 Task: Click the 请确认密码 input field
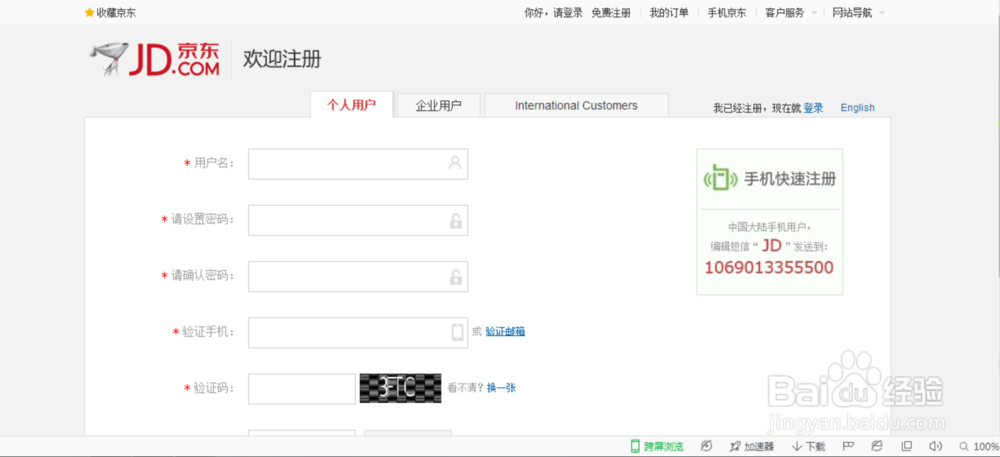(x=358, y=276)
